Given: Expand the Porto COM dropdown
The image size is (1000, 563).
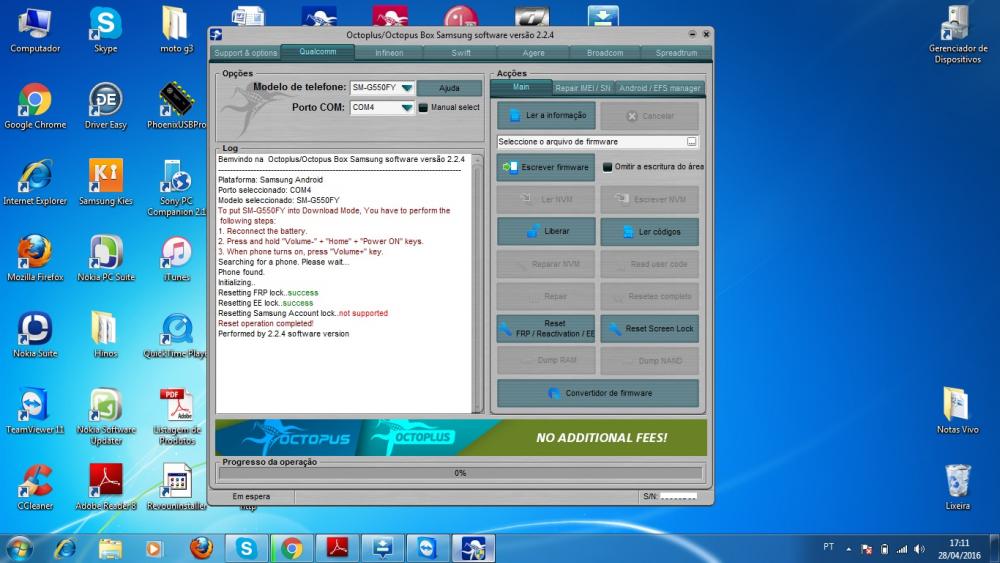Looking at the screenshot, I should click(x=406, y=108).
